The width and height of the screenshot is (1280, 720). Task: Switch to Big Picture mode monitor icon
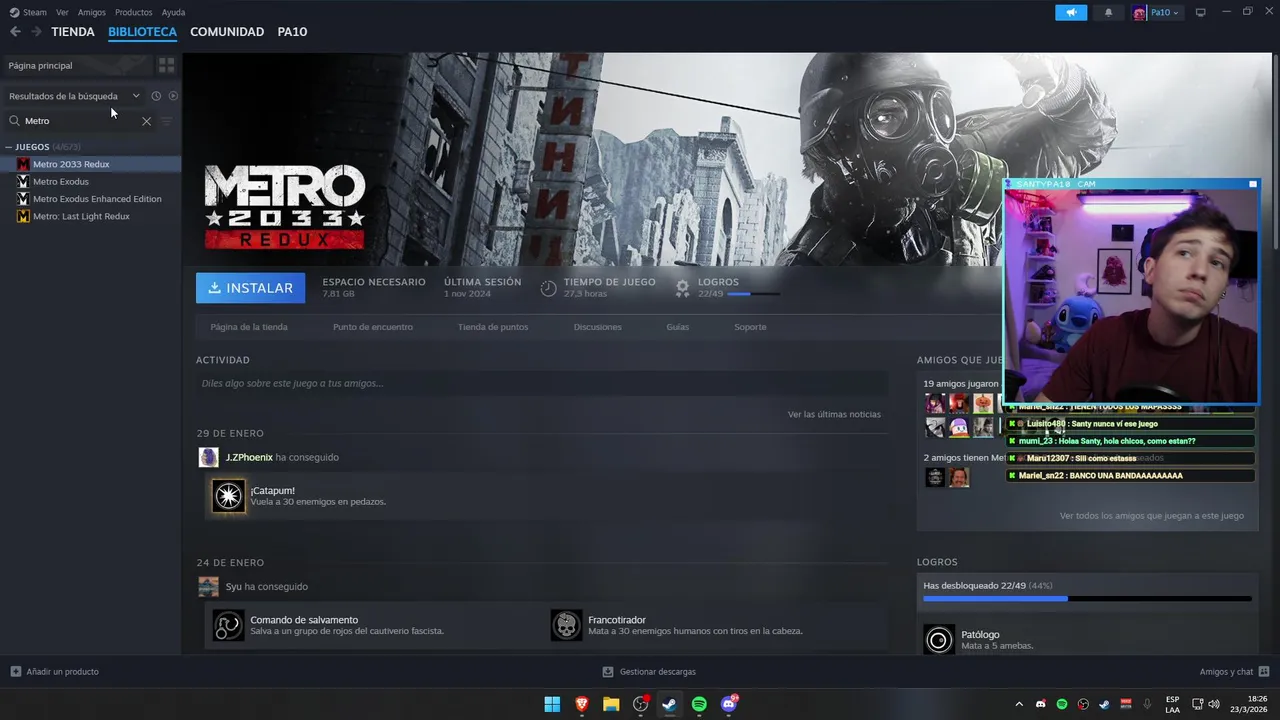click(x=1201, y=12)
